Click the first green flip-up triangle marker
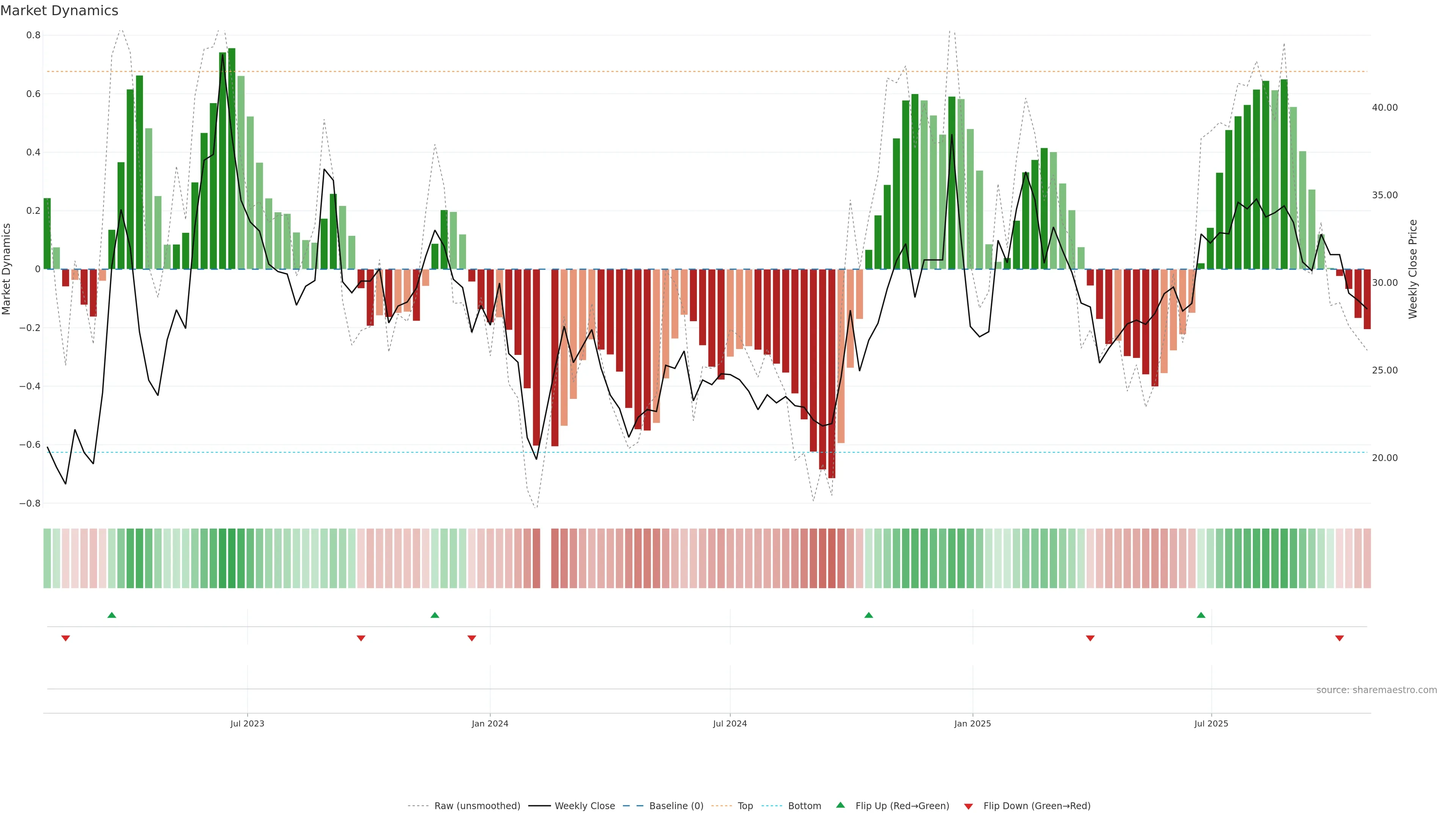The height and width of the screenshot is (819, 1456). coord(112,615)
